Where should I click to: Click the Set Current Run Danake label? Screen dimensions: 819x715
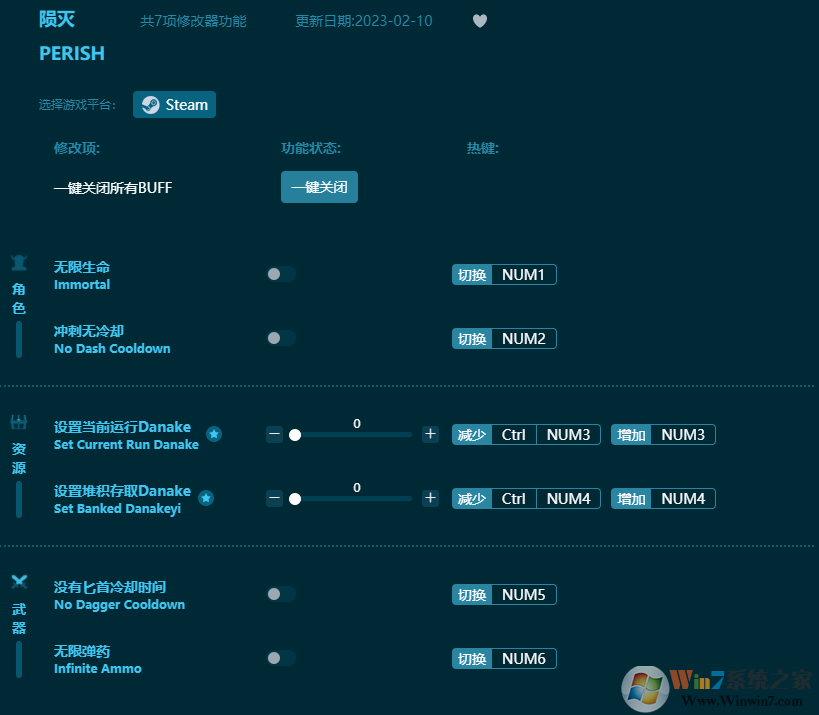coord(126,444)
